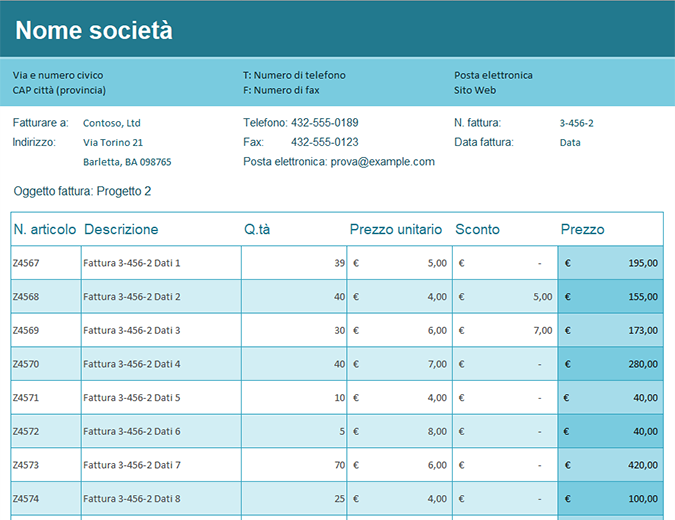Select the Sconto column header
The width and height of the screenshot is (675, 520).
pyautogui.click(x=477, y=230)
